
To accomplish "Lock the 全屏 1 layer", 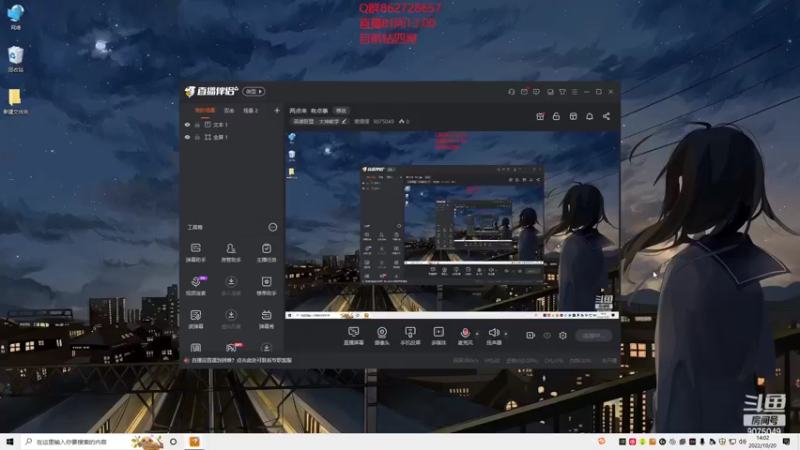I will [x=197, y=137].
